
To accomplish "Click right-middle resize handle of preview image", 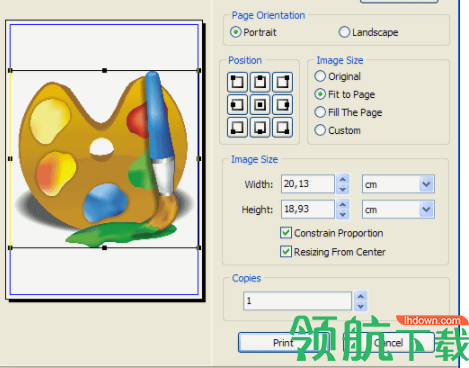I will point(199,159).
